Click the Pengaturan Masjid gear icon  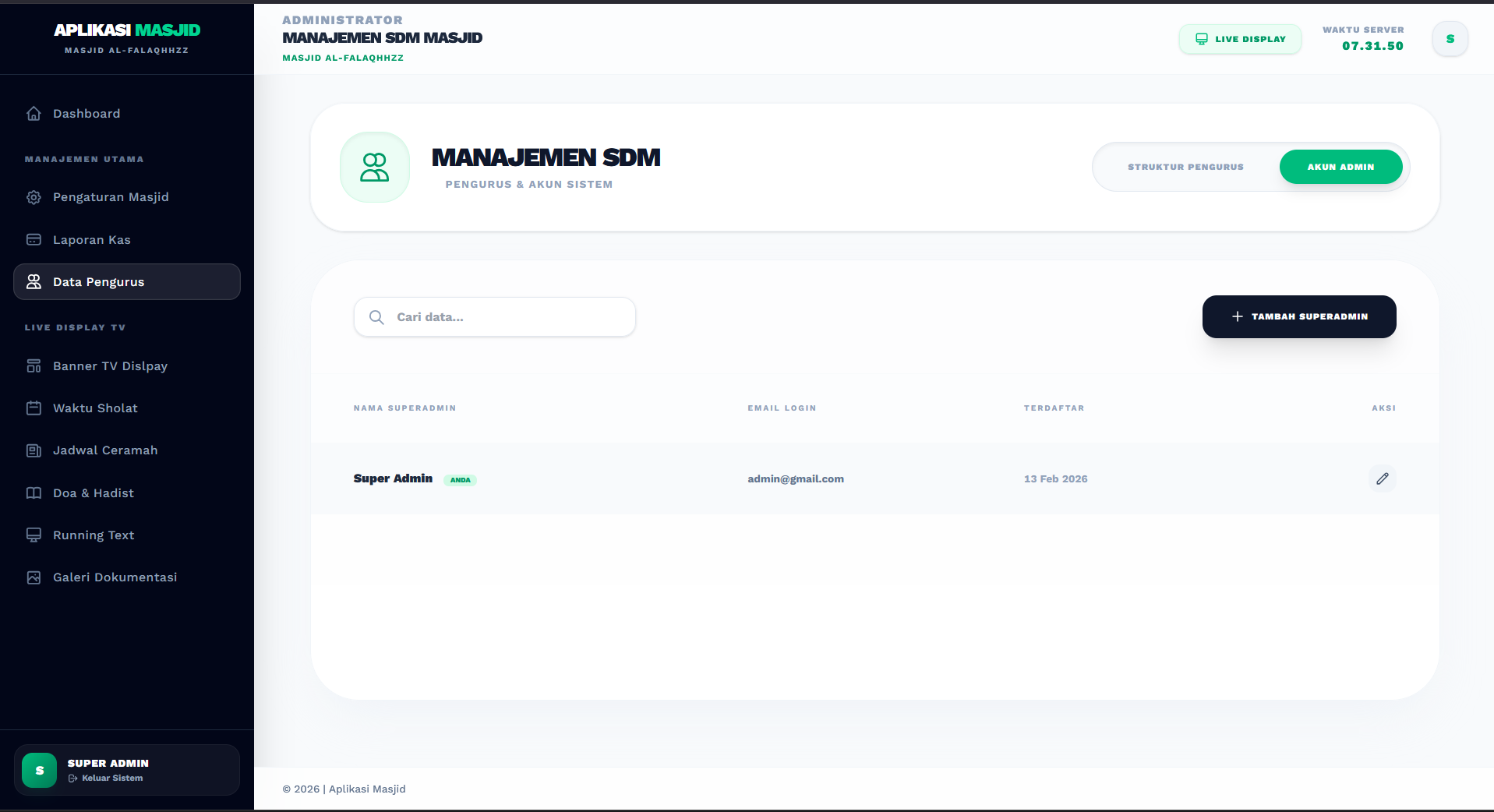[34, 197]
